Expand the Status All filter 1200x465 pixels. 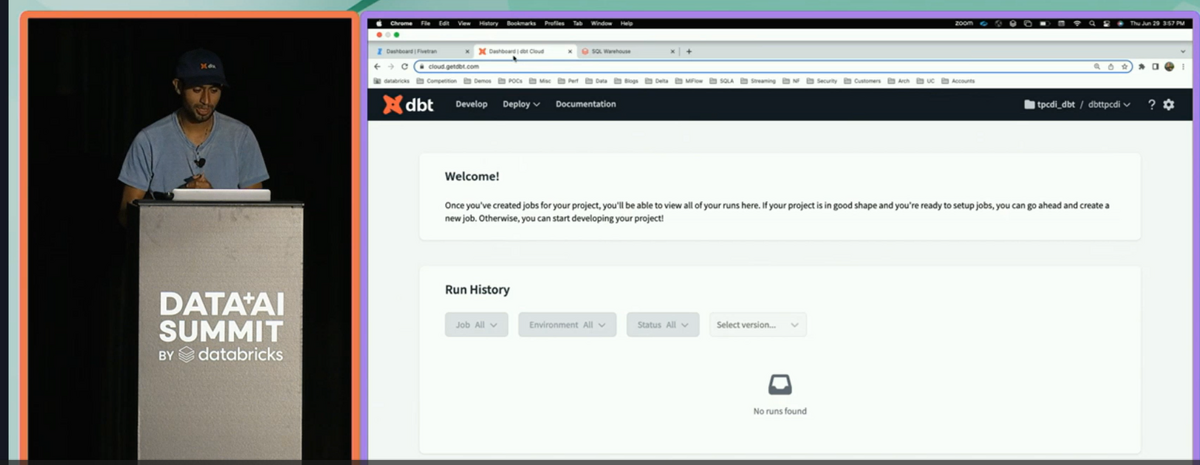coord(663,325)
